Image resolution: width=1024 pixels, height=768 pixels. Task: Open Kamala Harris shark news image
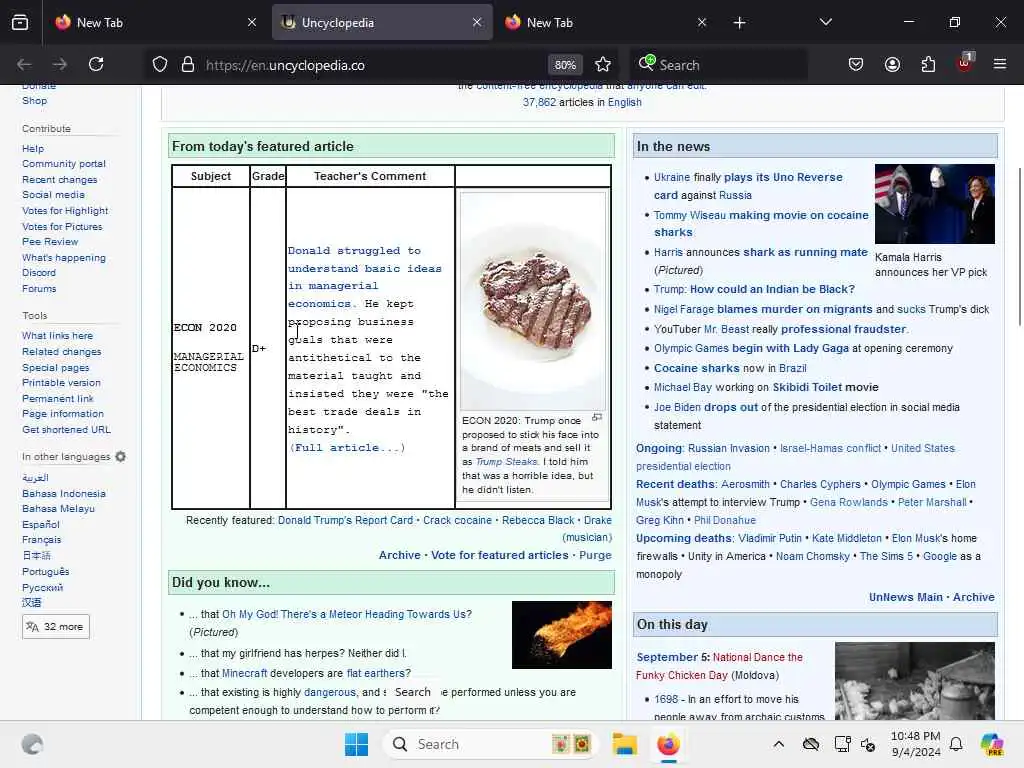pos(935,204)
